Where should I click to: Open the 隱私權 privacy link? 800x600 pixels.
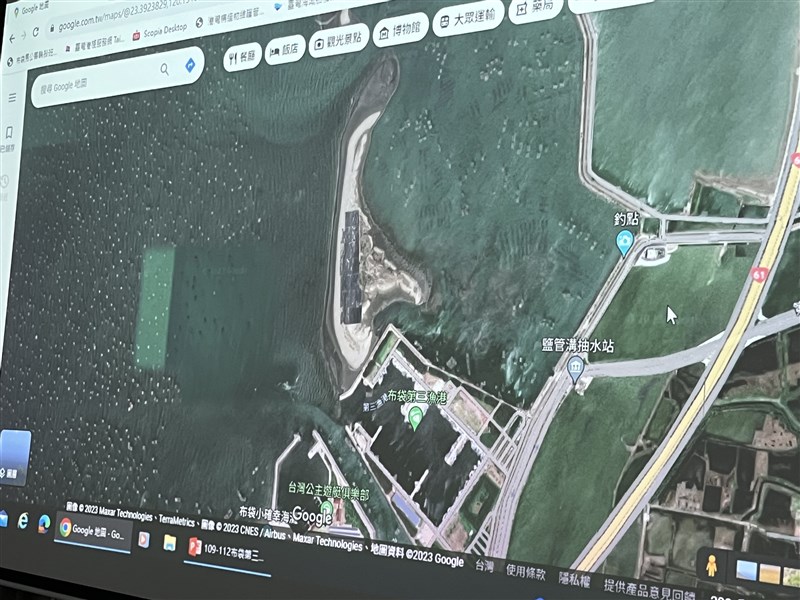tap(574, 580)
